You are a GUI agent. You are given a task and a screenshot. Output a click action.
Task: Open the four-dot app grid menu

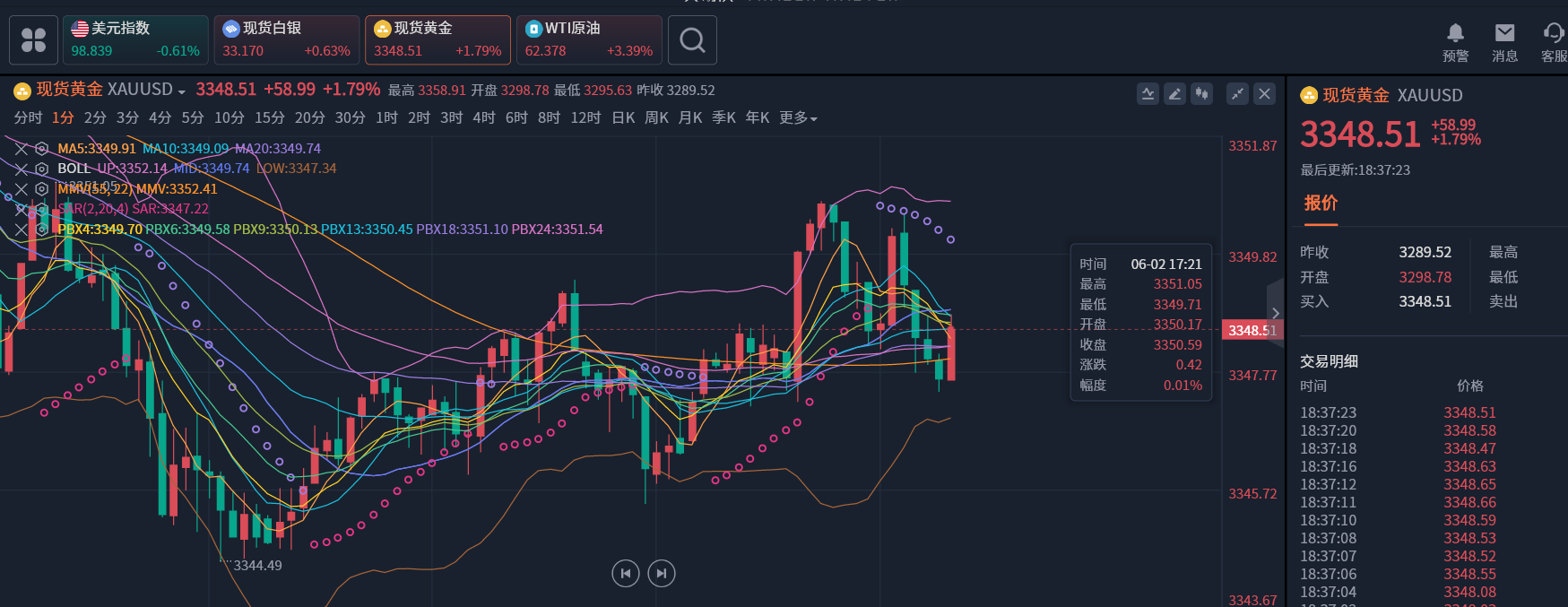34,39
